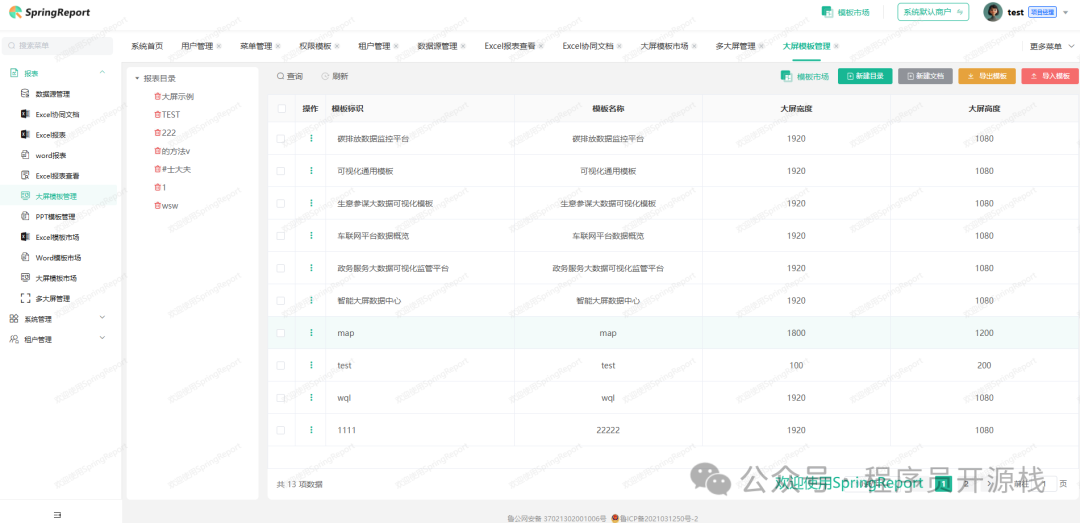Open the 系统默认商户 merchant switcher
Screen dimensions: 1080x523
(933, 12)
